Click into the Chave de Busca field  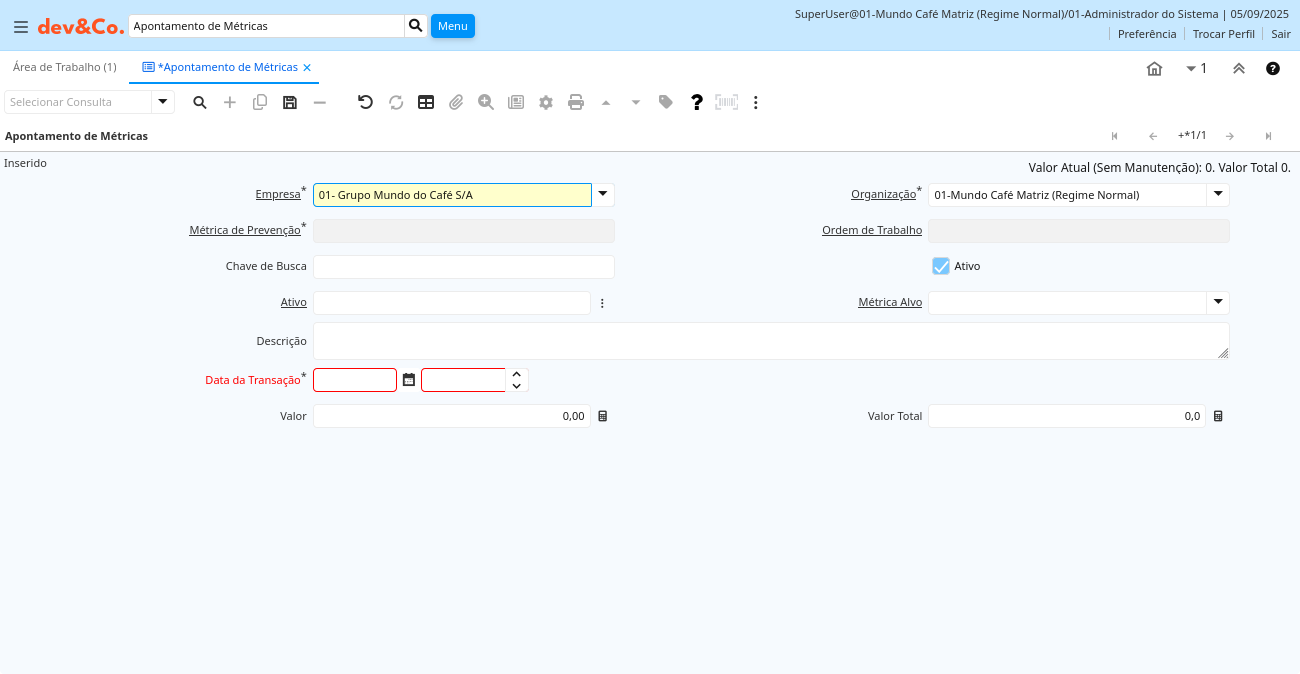point(463,267)
